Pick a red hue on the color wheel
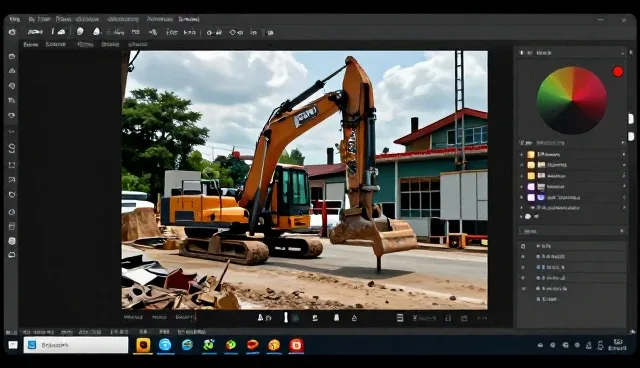The height and width of the screenshot is (368, 640). [x=590, y=92]
